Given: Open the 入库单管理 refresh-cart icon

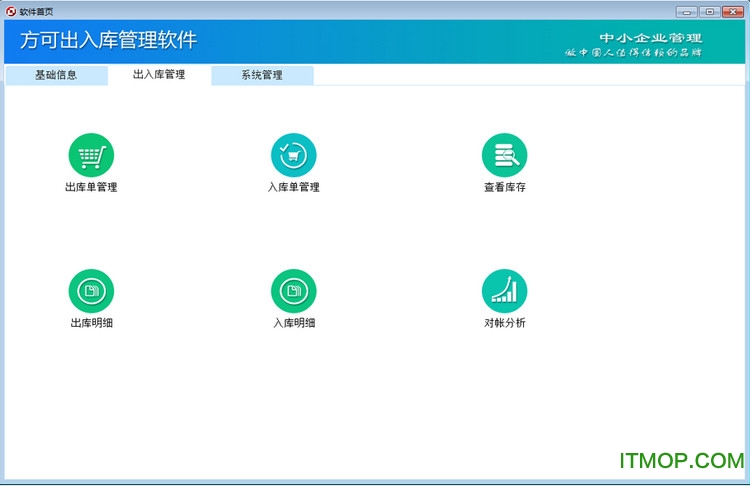Looking at the screenshot, I should pyautogui.click(x=294, y=155).
